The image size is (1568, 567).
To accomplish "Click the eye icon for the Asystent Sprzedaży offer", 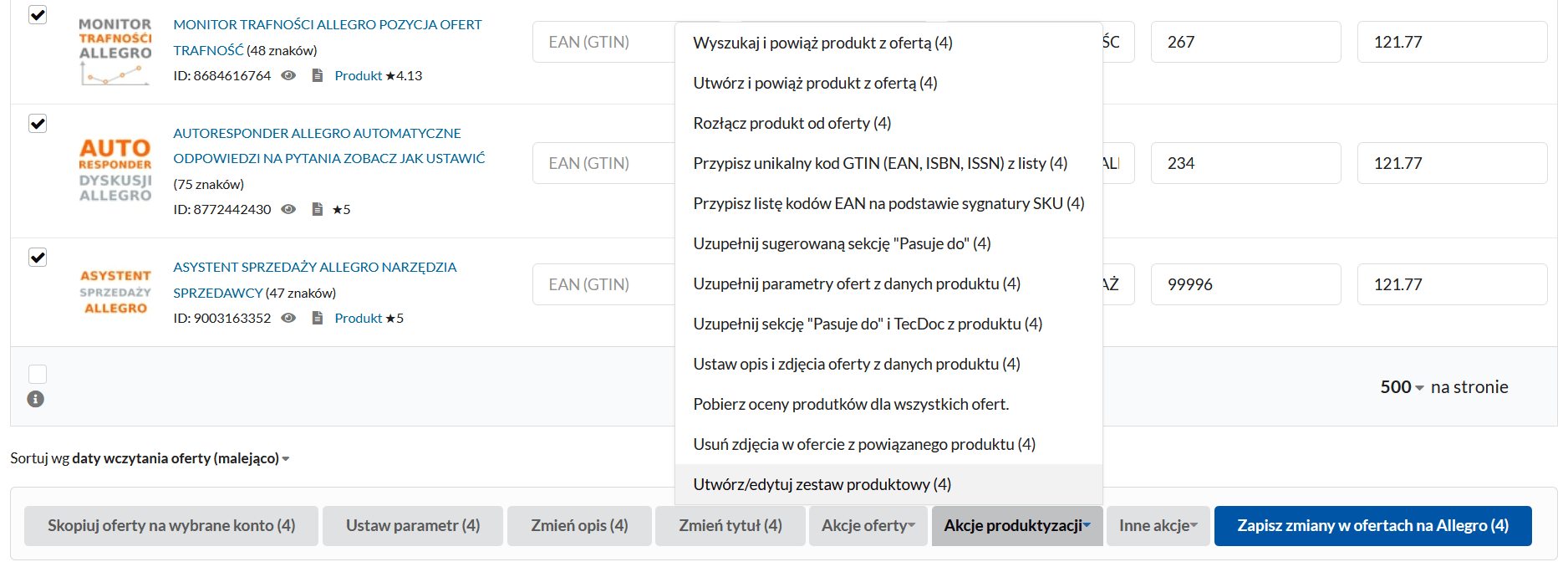I will (x=288, y=318).
